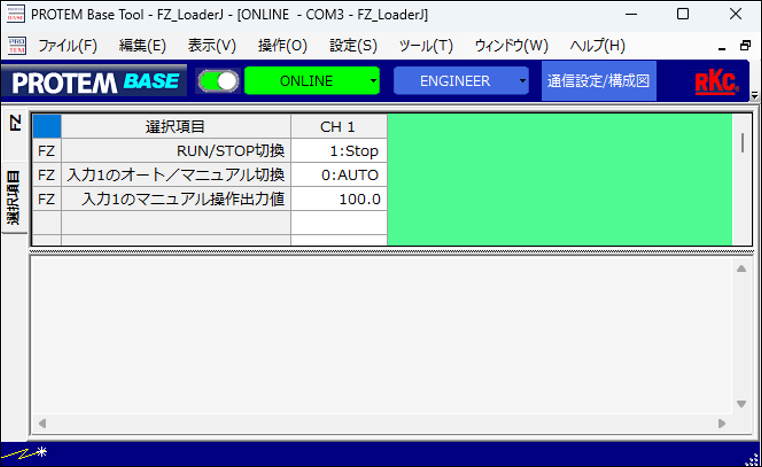The image size is (762, 467).
Task: Open the ENGINEER level dropdown
Action: [461, 81]
